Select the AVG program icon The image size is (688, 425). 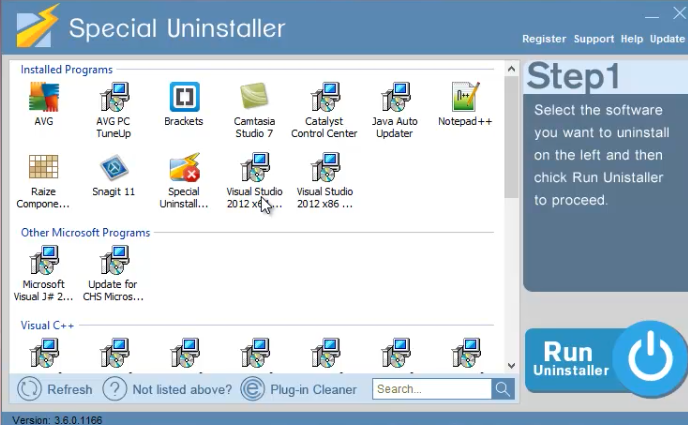point(44,97)
